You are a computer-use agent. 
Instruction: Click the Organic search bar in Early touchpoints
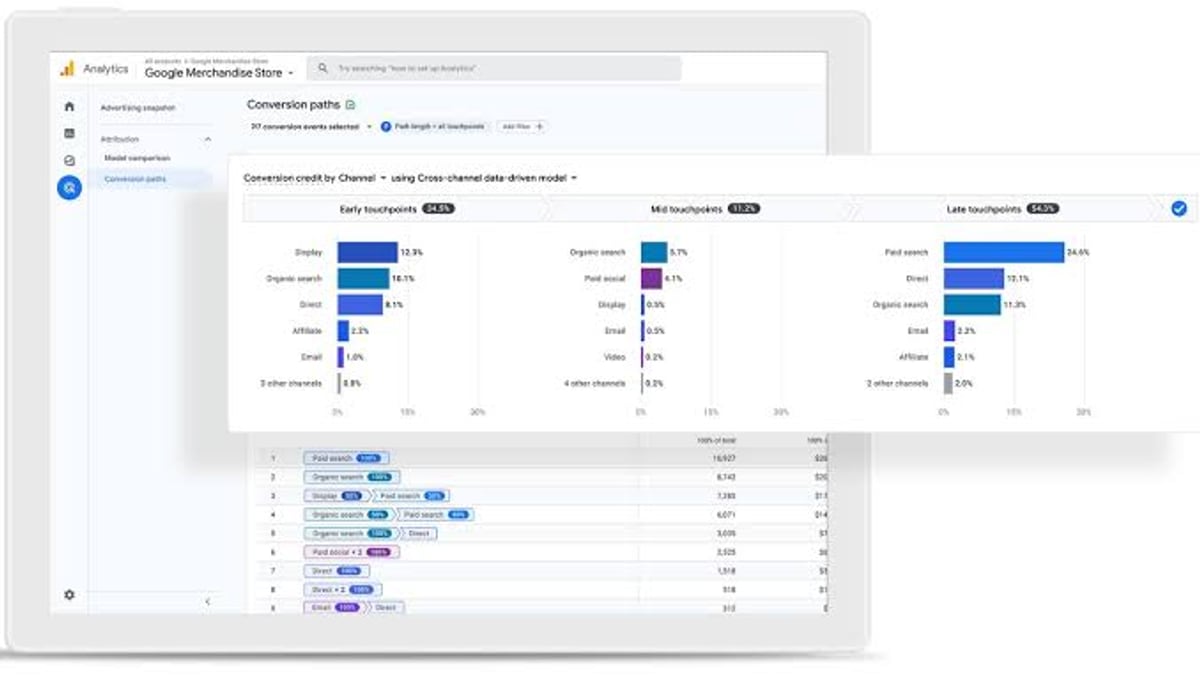click(x=363, y=279)
